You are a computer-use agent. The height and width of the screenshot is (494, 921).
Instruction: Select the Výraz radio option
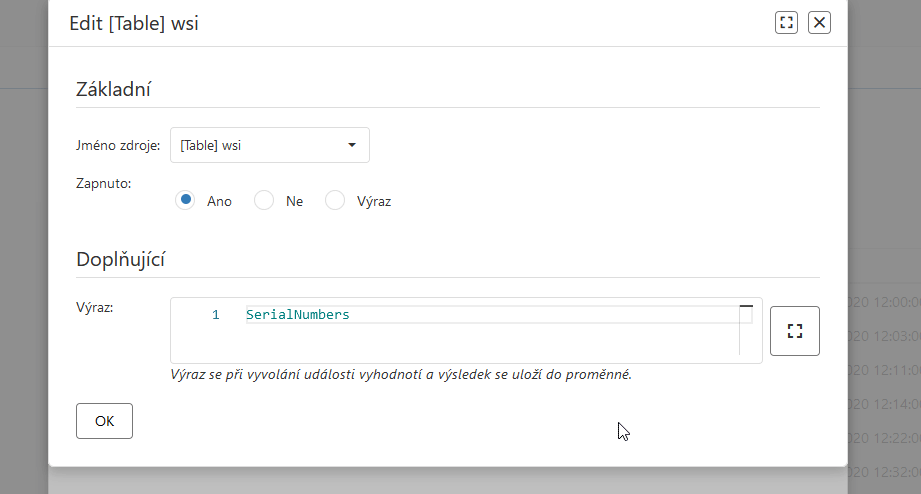click(335, 200)
